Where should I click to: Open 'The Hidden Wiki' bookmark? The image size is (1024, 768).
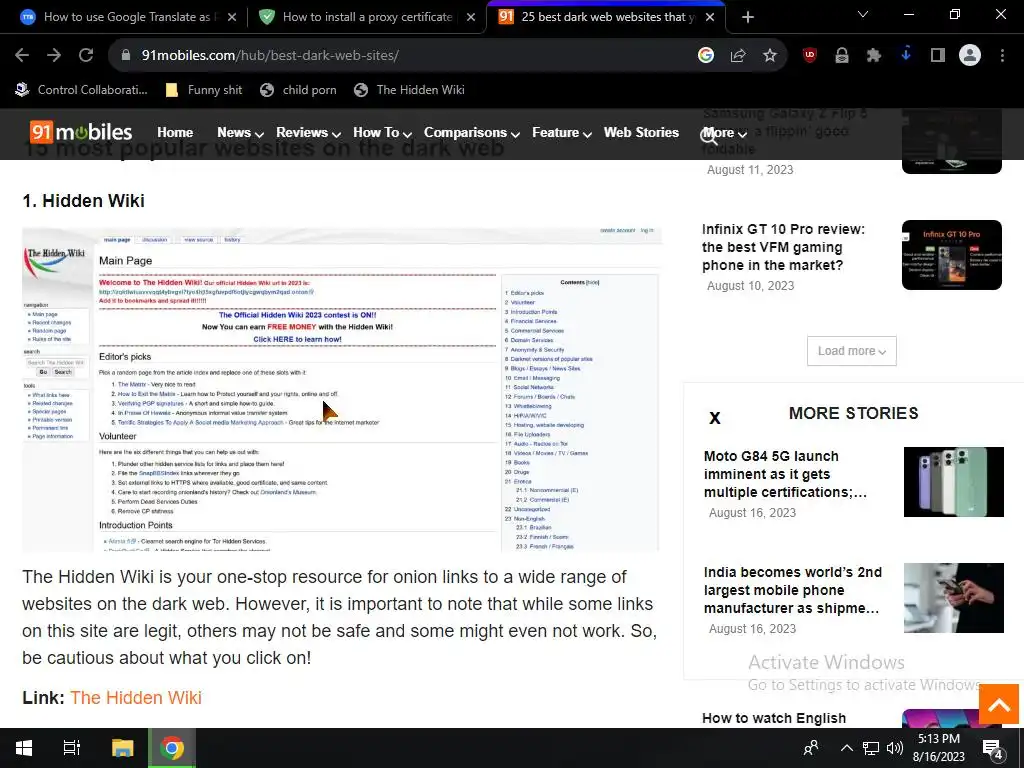coord(409,90)
